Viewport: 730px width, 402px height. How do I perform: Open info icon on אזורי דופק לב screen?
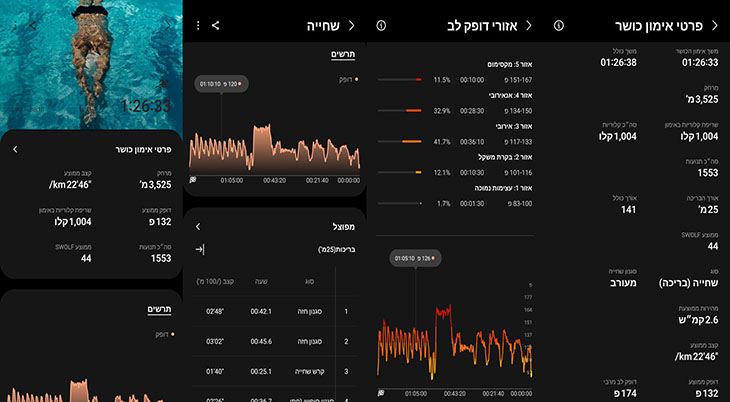coord(381,26)
